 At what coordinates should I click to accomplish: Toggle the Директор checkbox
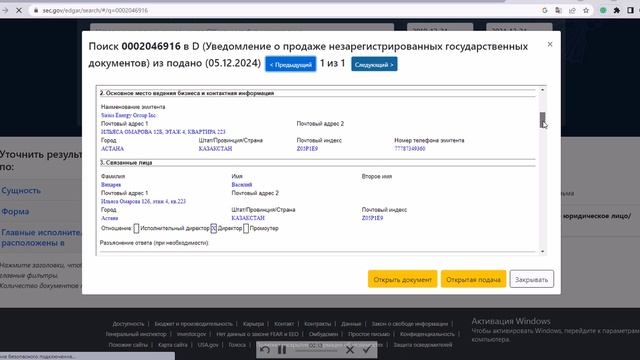(x=213, y=229)
